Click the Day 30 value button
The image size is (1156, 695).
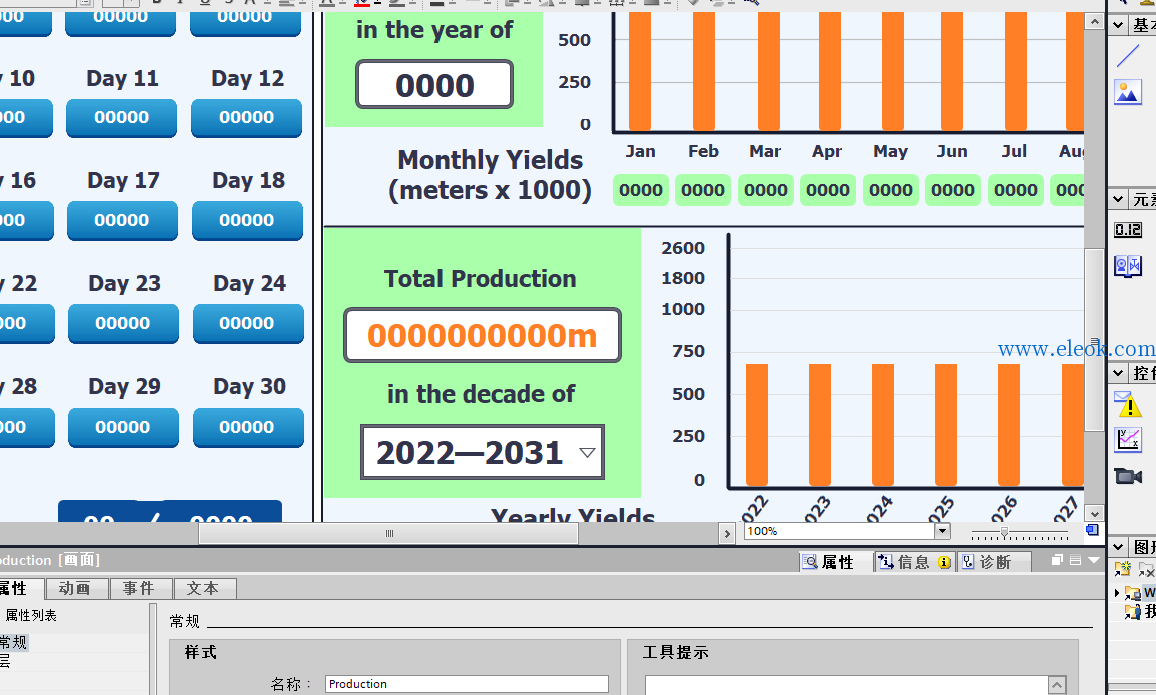(x=248, y=427)
